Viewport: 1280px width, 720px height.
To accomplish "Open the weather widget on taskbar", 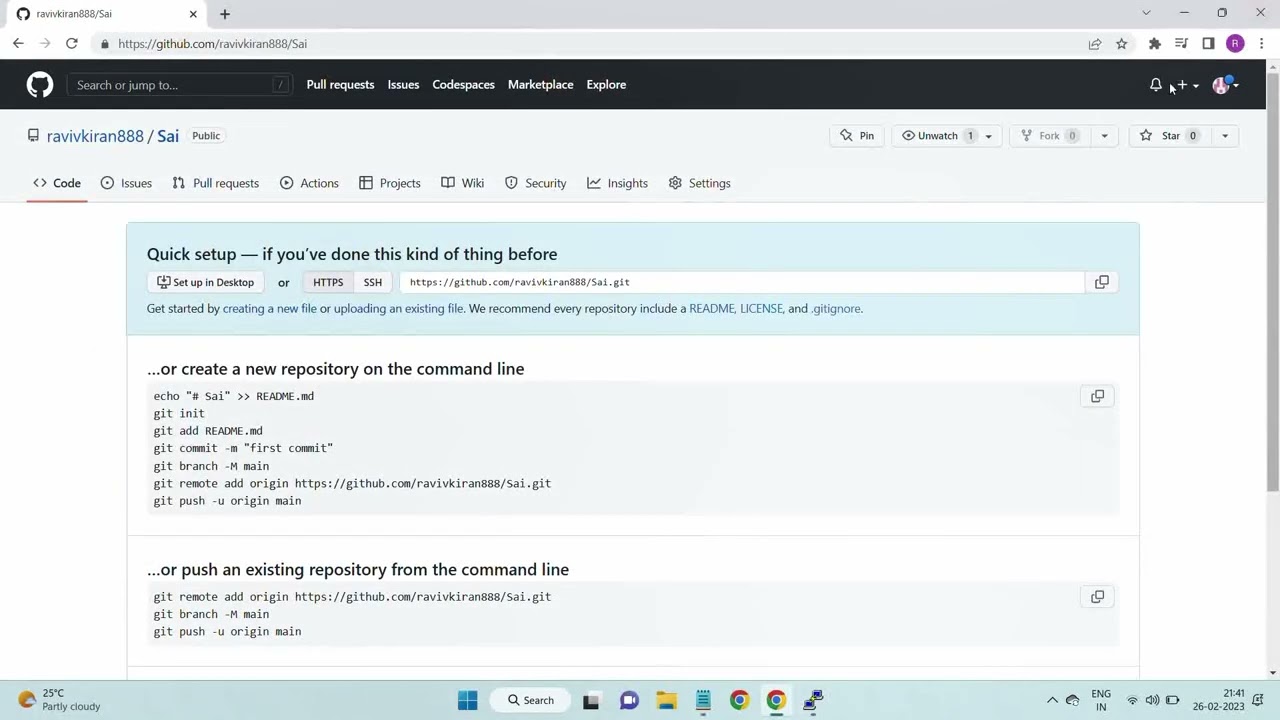I will 60,700.
